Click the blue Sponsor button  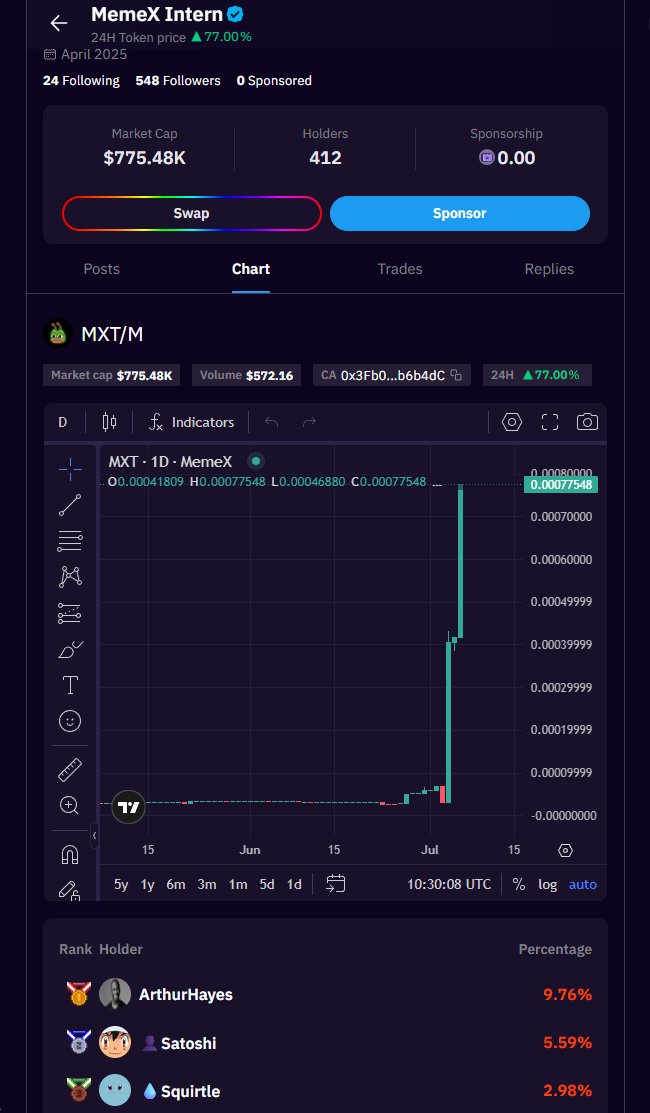click(x=460, y=213)
